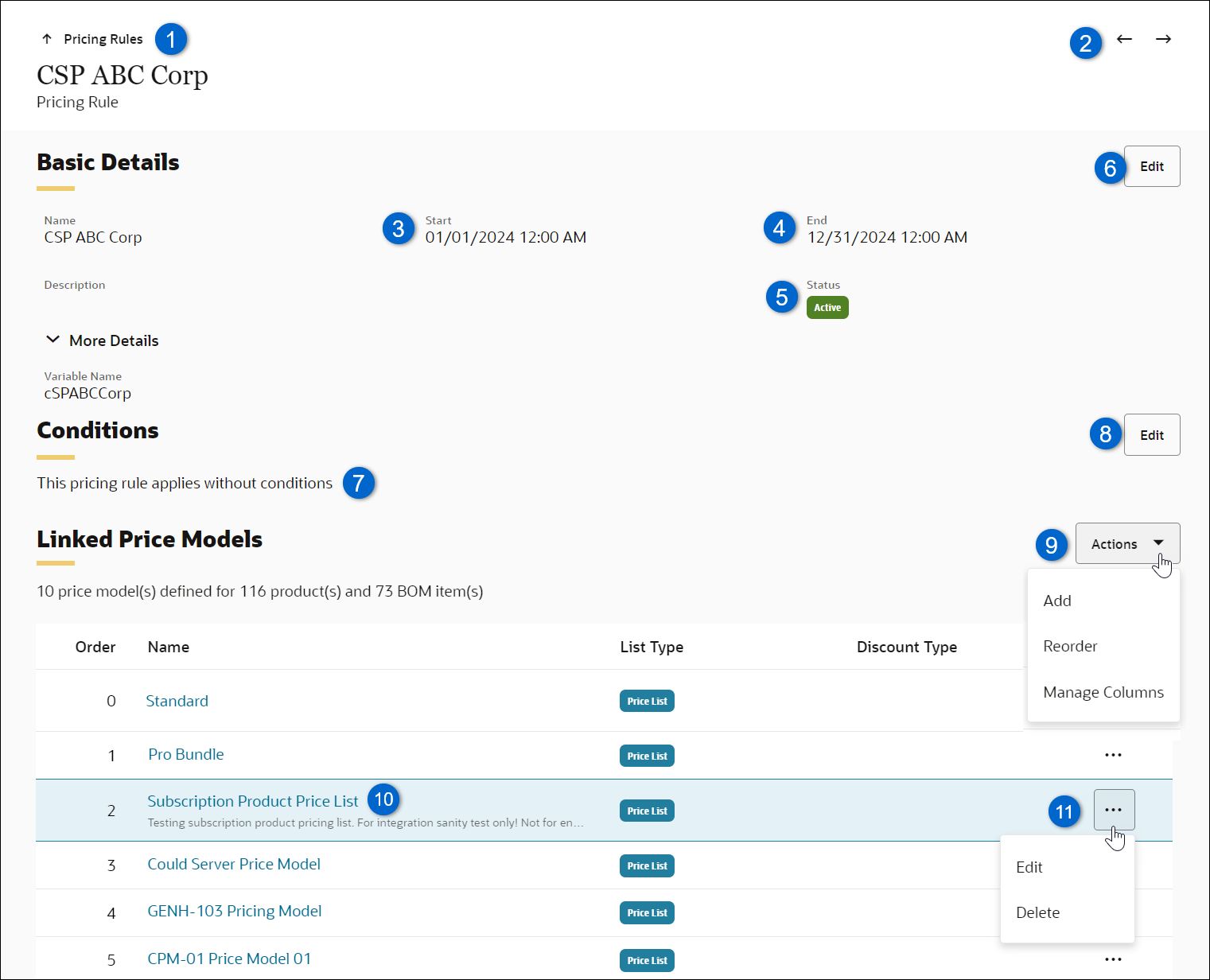The width and height of the screenshot is (1210, 980).
Task: Click Edit in the Conditions section
Action: [1151, 434]
